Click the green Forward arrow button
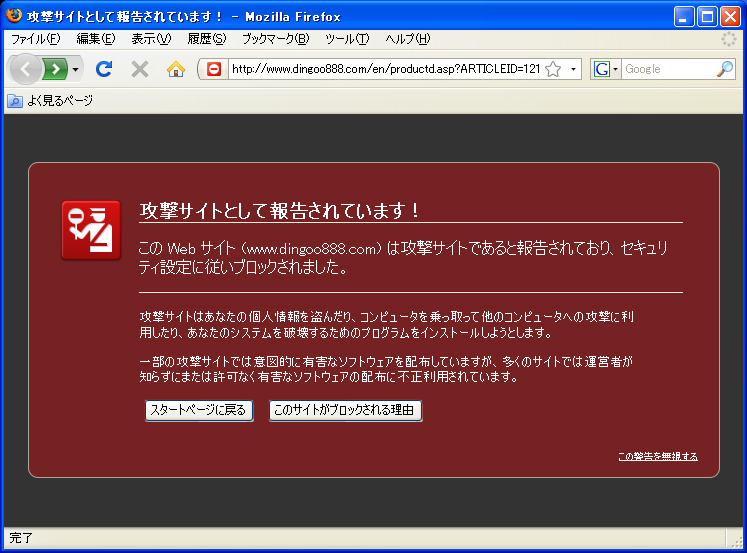Viewport: 747px width, 553px height. (55, 70)
